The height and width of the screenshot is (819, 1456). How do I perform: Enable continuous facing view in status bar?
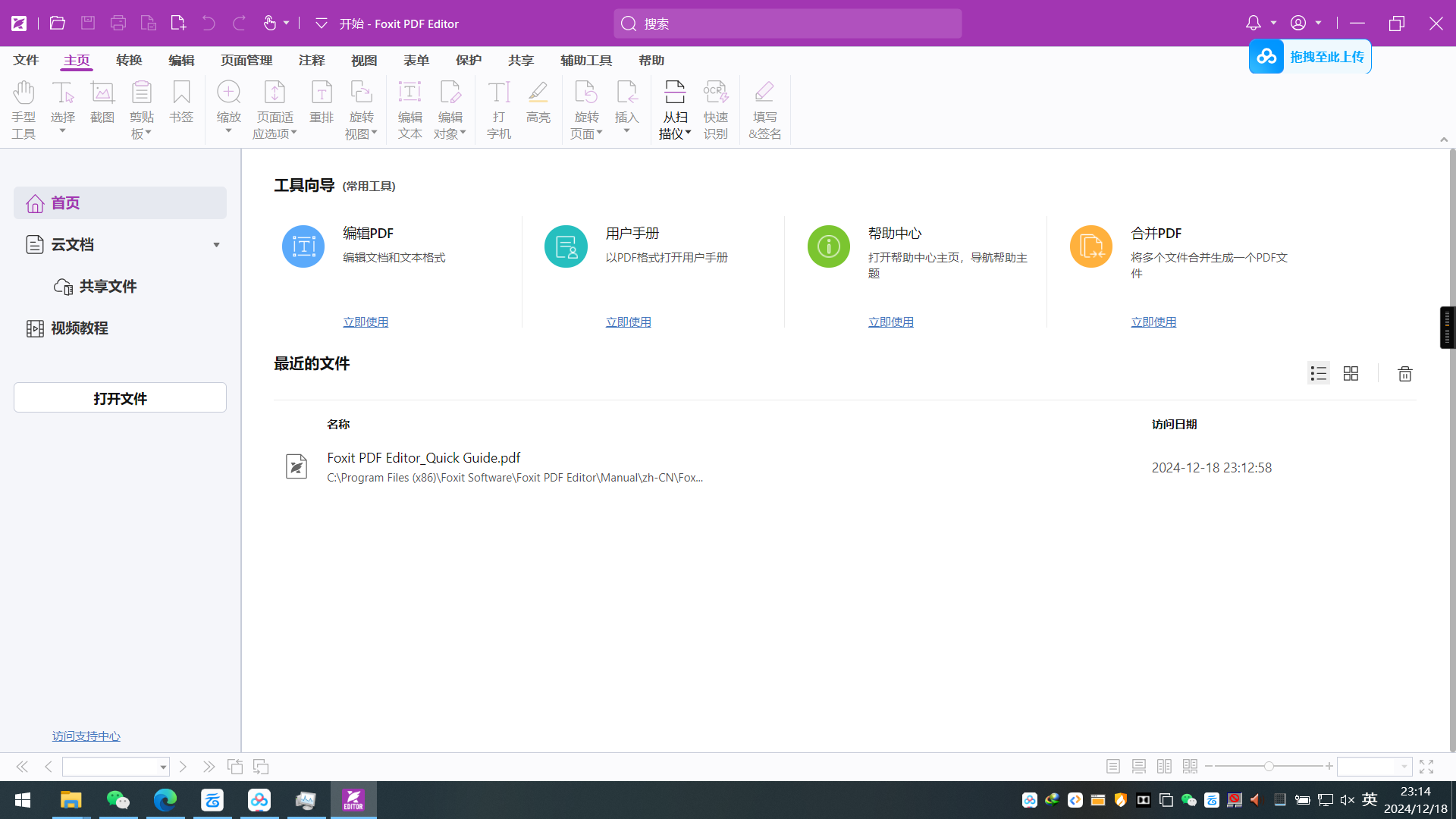1190,767
